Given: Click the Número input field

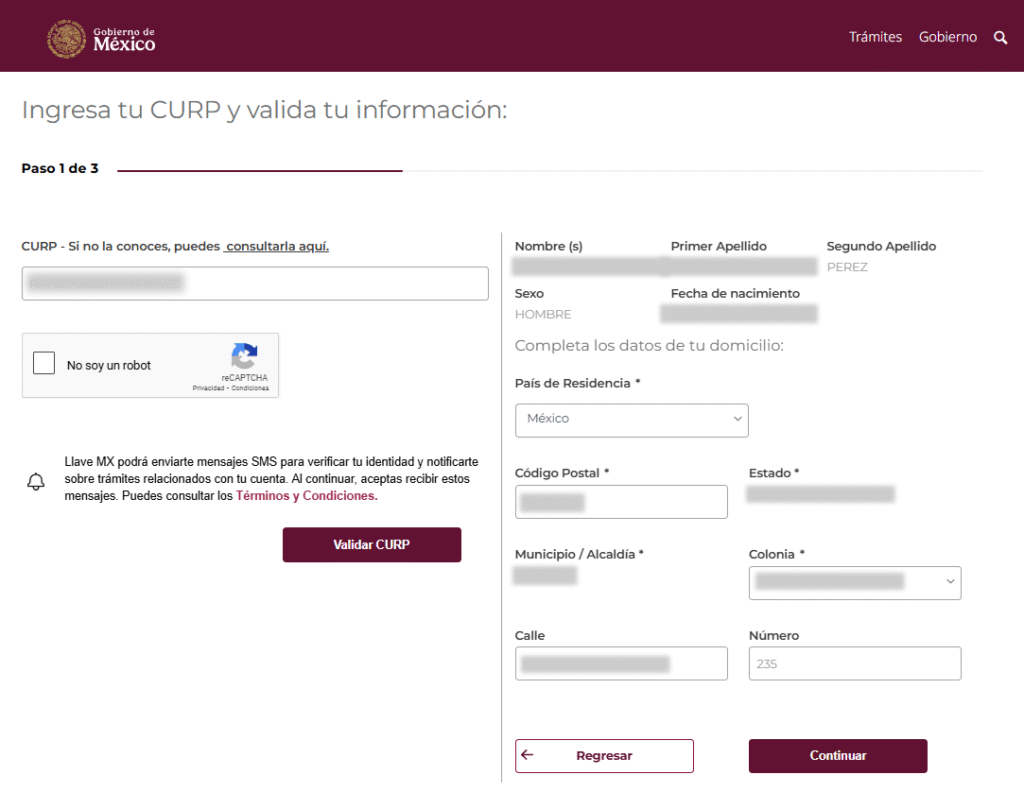Looking at the screenshot, I should [854, 664].
